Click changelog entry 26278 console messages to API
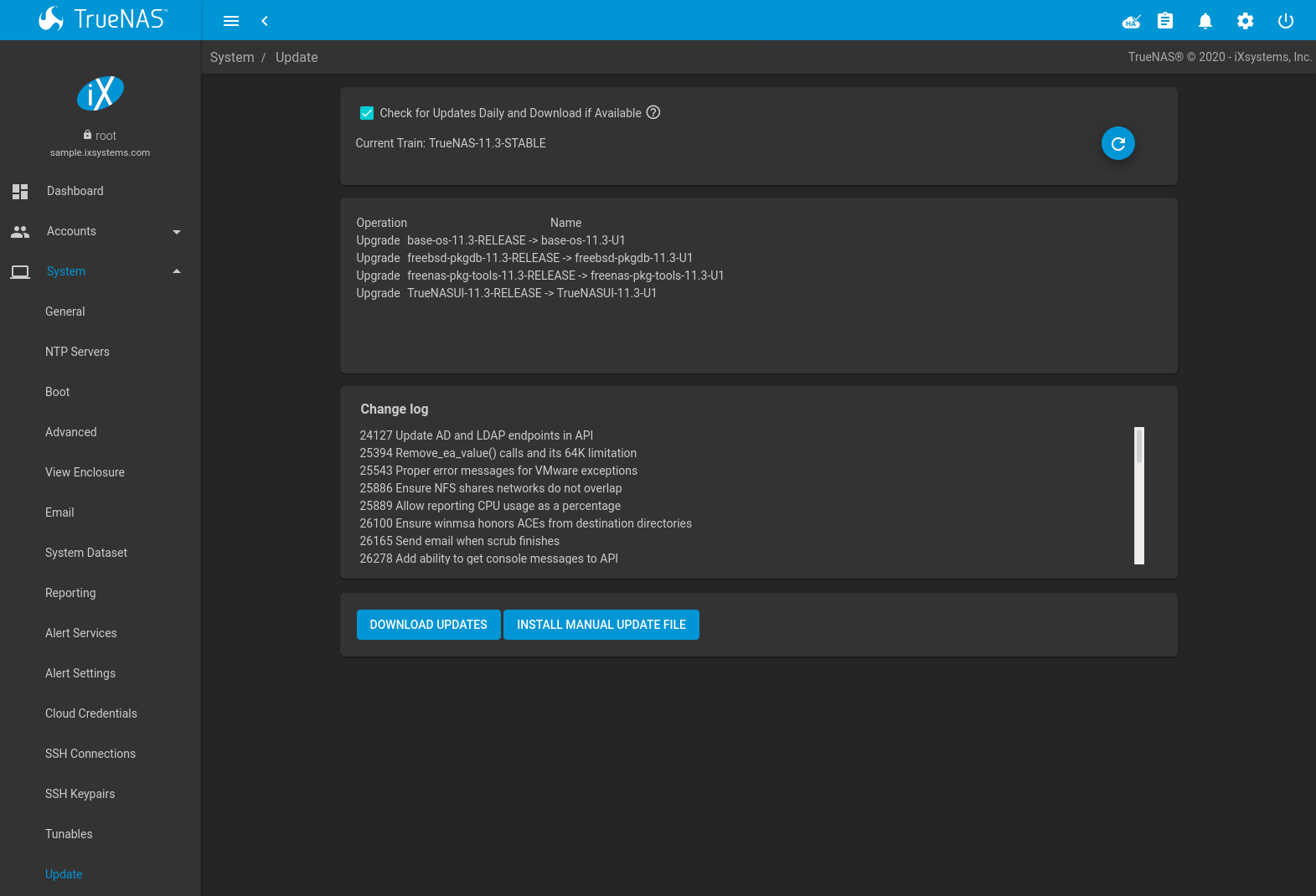 (489, 559)
